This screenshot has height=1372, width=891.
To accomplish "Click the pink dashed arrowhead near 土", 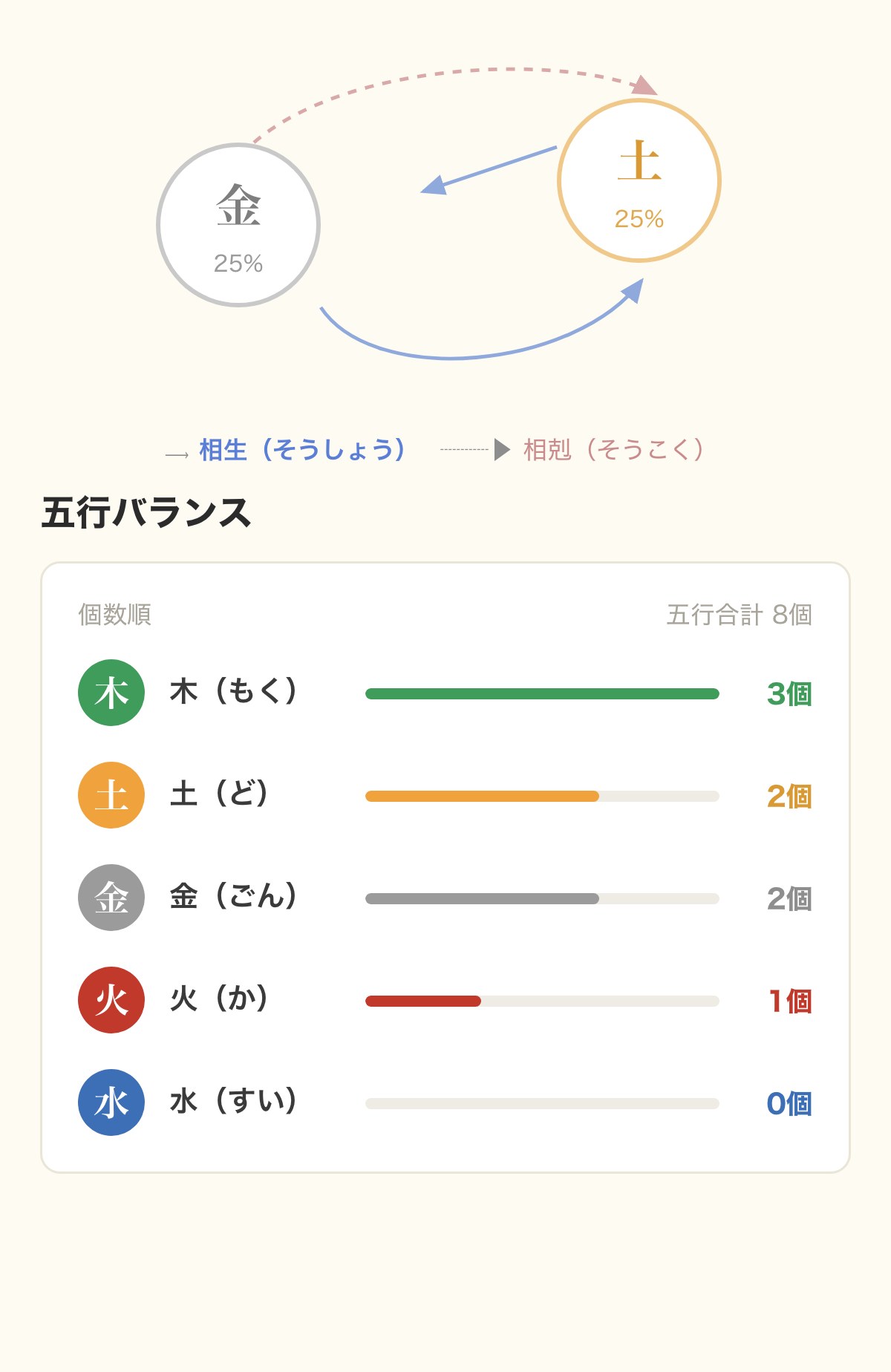I will (644, 85).
